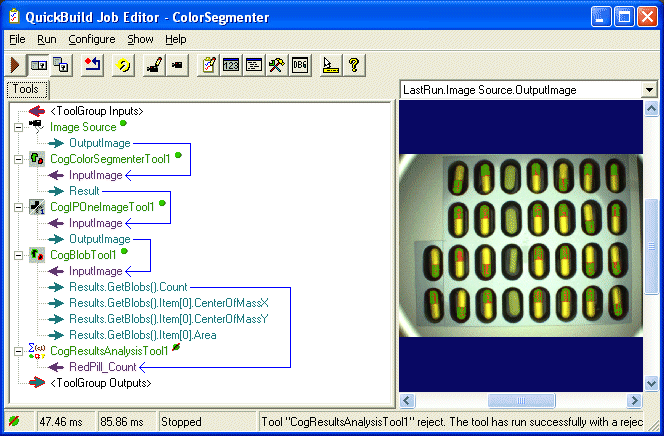Screen dimensions: 664x436
Task: Click the 123 window toolbar icon
Action: tap(231, 65)
